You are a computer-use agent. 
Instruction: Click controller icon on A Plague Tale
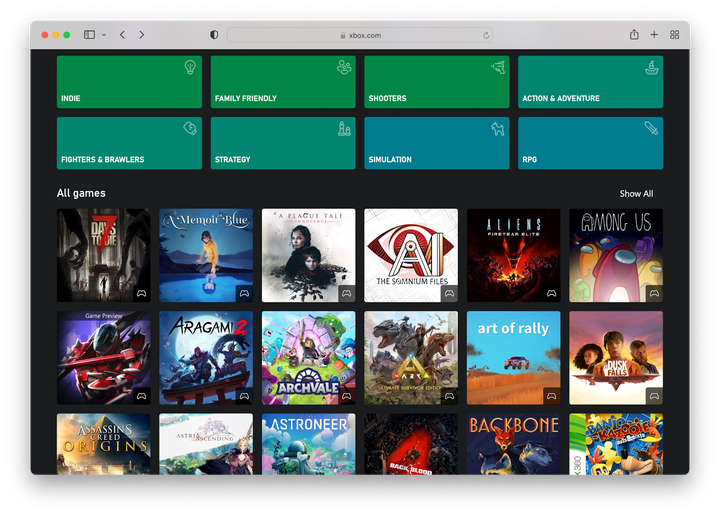tap(347, 293)
